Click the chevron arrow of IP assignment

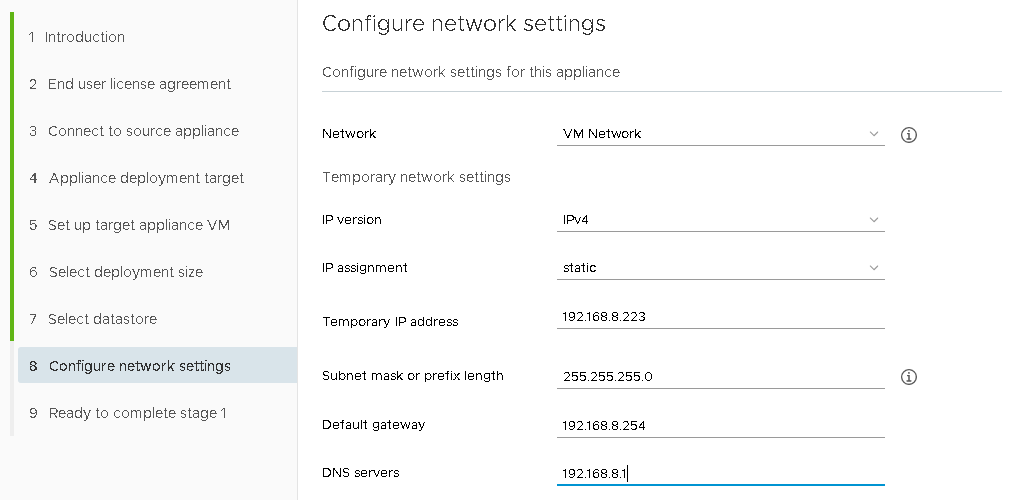pyautogui.click(x=874, y=268)
